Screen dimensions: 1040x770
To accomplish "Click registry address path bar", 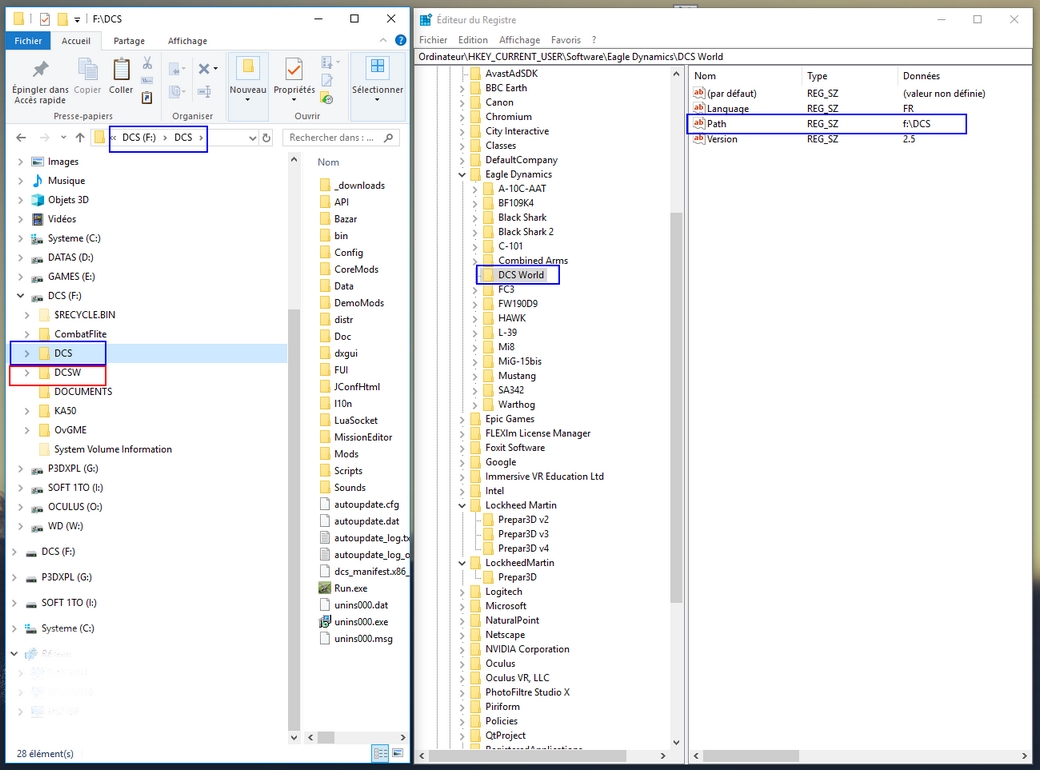I will coord(724,56).
